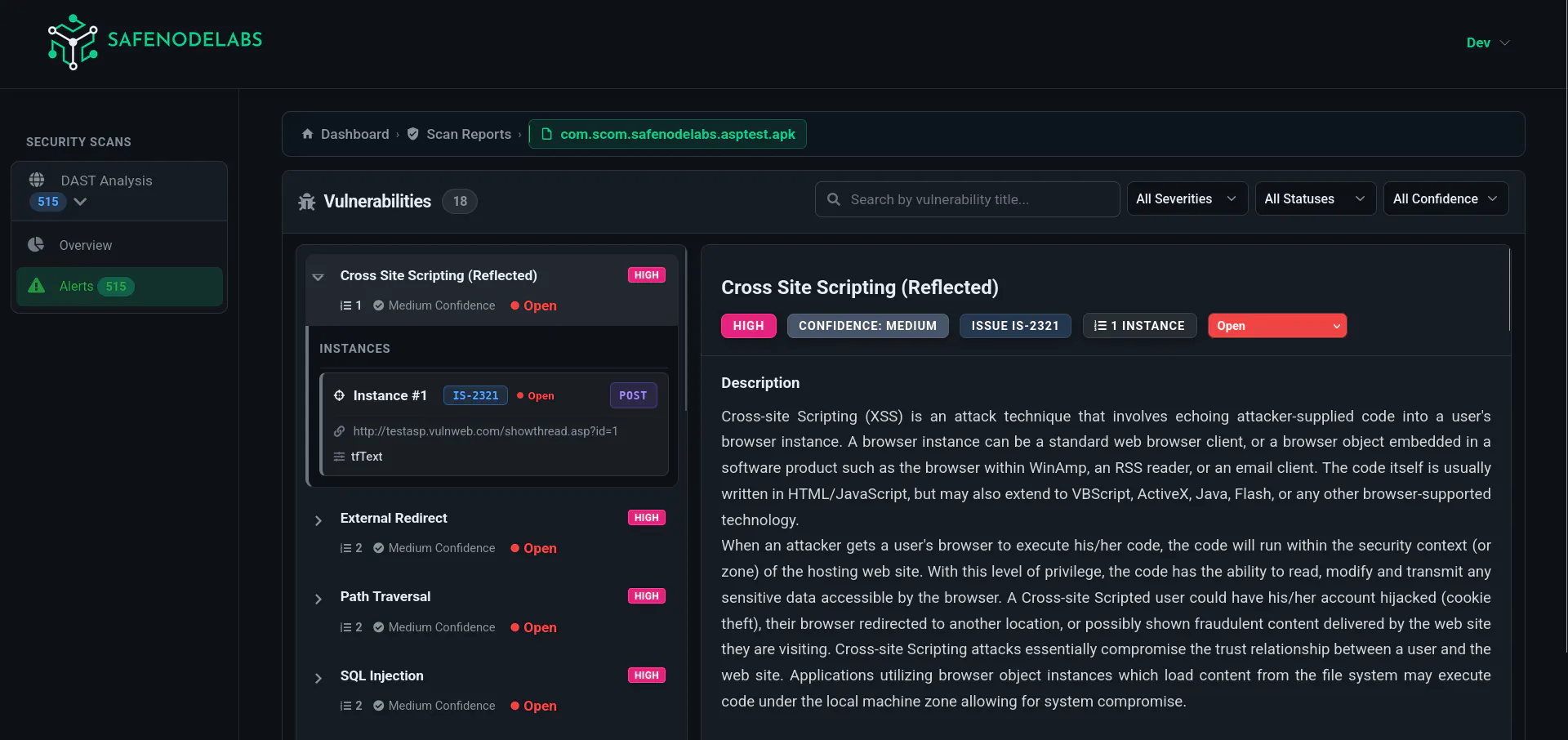The width and height of the screenshot is (1568, 740).
Task: Click the POST method badge
Action: (633, 395)
